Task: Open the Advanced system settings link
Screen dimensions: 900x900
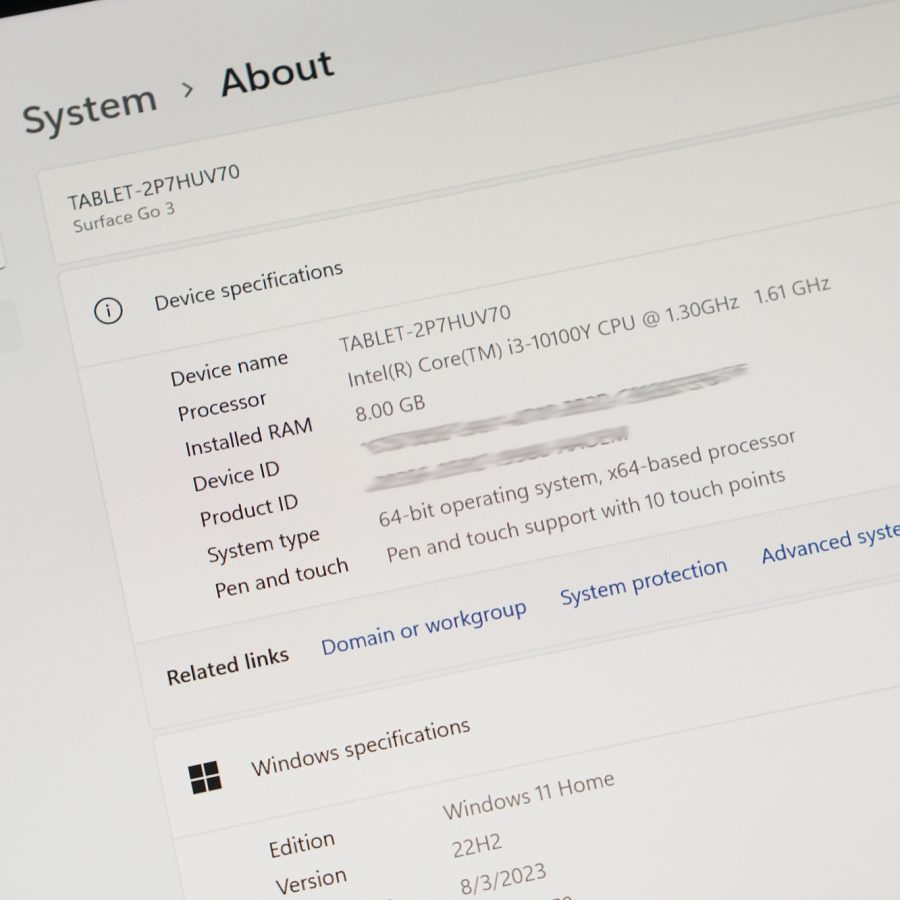Action: [830, 544]
